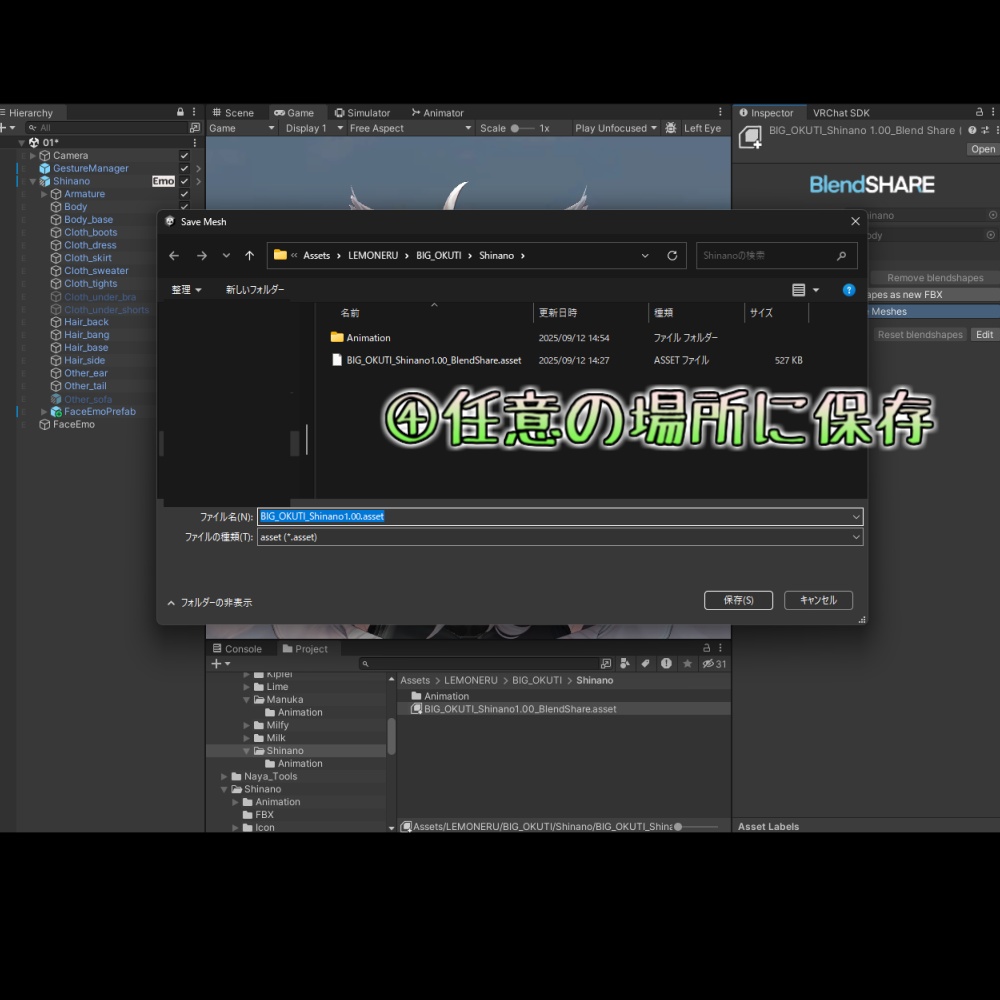Toggle the Armature checkbox in Hierarchy
1000x1000 pixels.
pos(184,194)
